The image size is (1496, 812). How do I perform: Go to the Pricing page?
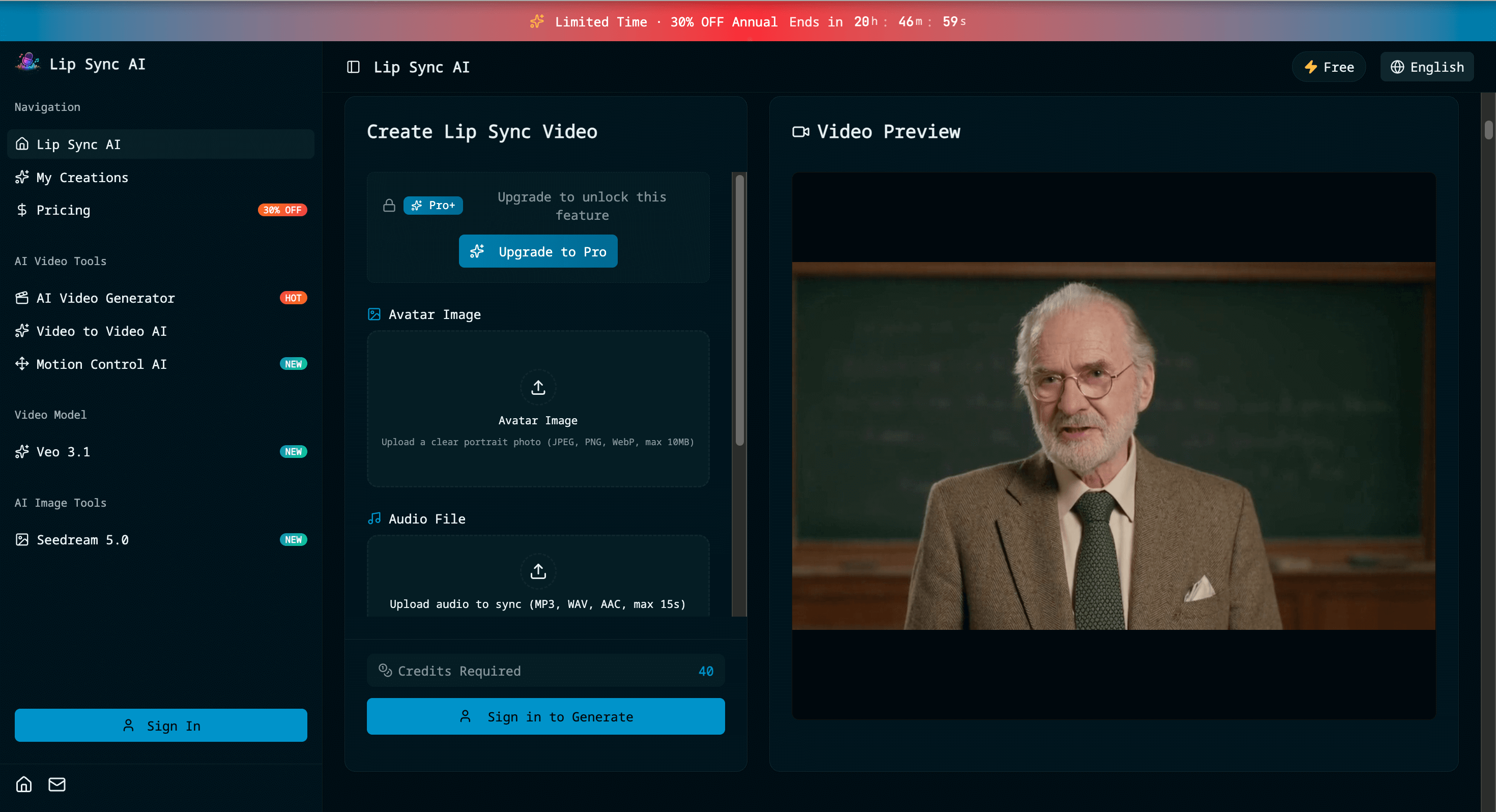coord(63,210)
